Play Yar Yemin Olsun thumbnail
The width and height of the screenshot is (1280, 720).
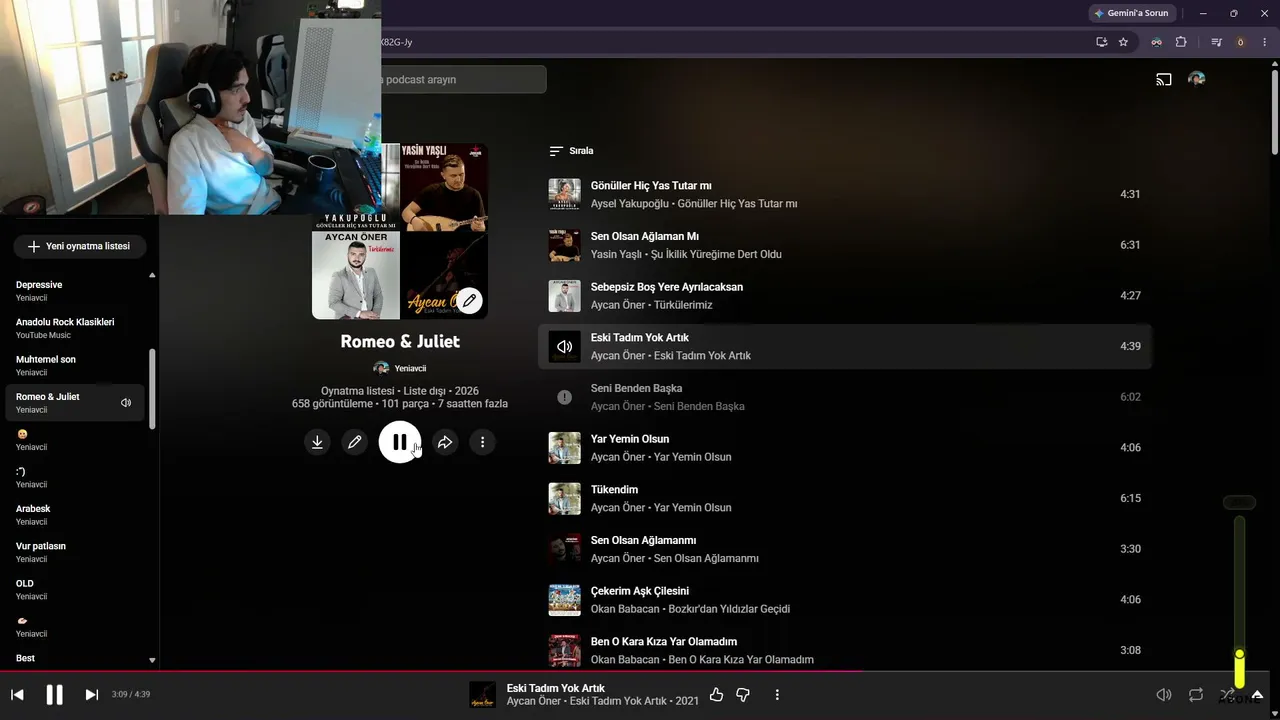pos(564,448)
